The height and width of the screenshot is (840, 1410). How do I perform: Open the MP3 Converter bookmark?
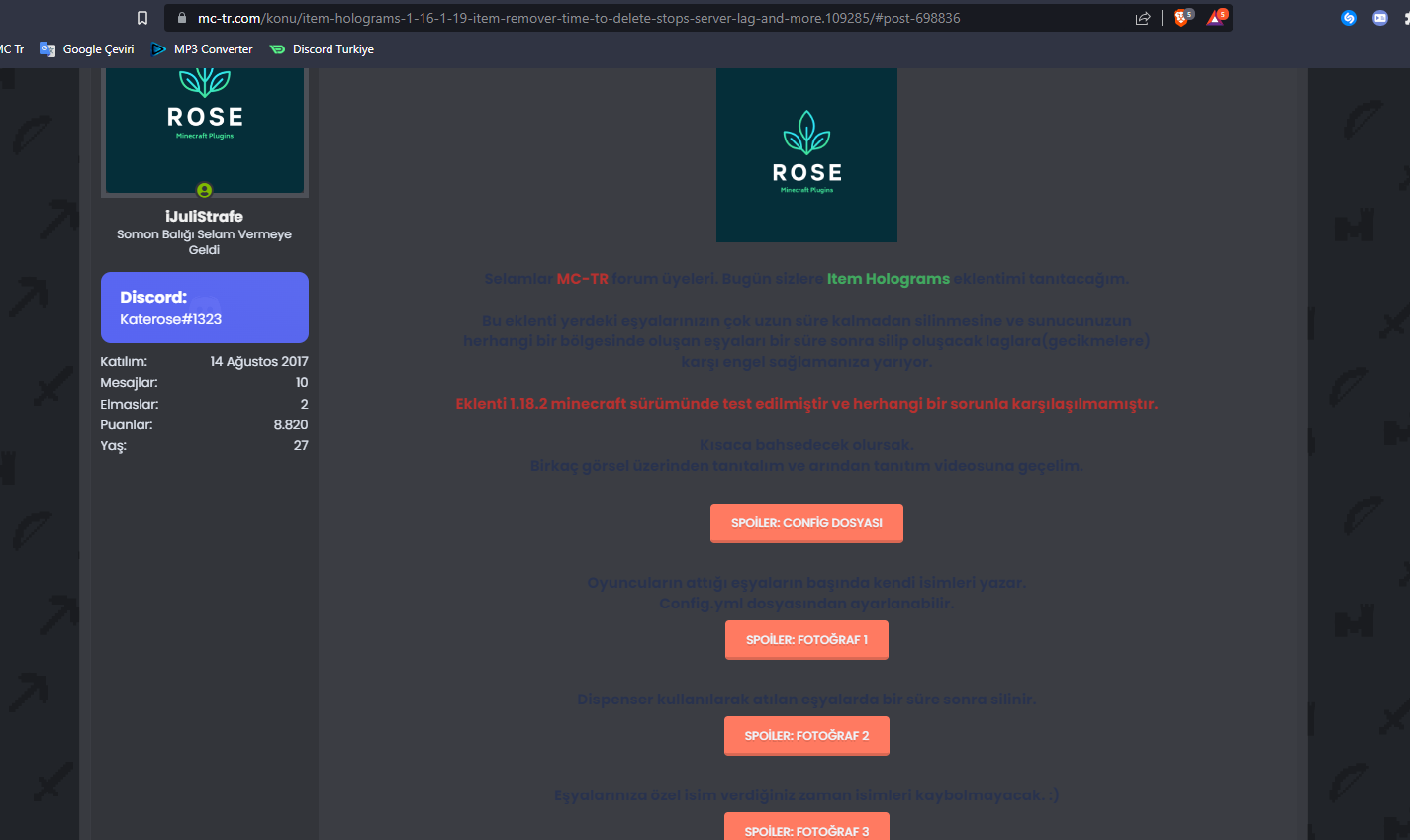[202, 49]
